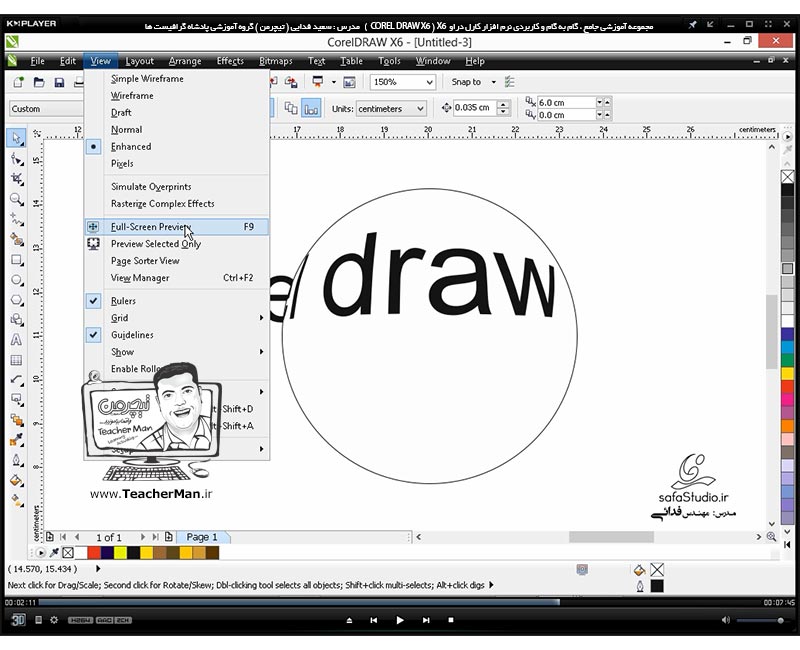The height and width of the screenshot is (650, 800).
Task: Open the Units centimeters dropdown
Action: (x=420, y=109)
